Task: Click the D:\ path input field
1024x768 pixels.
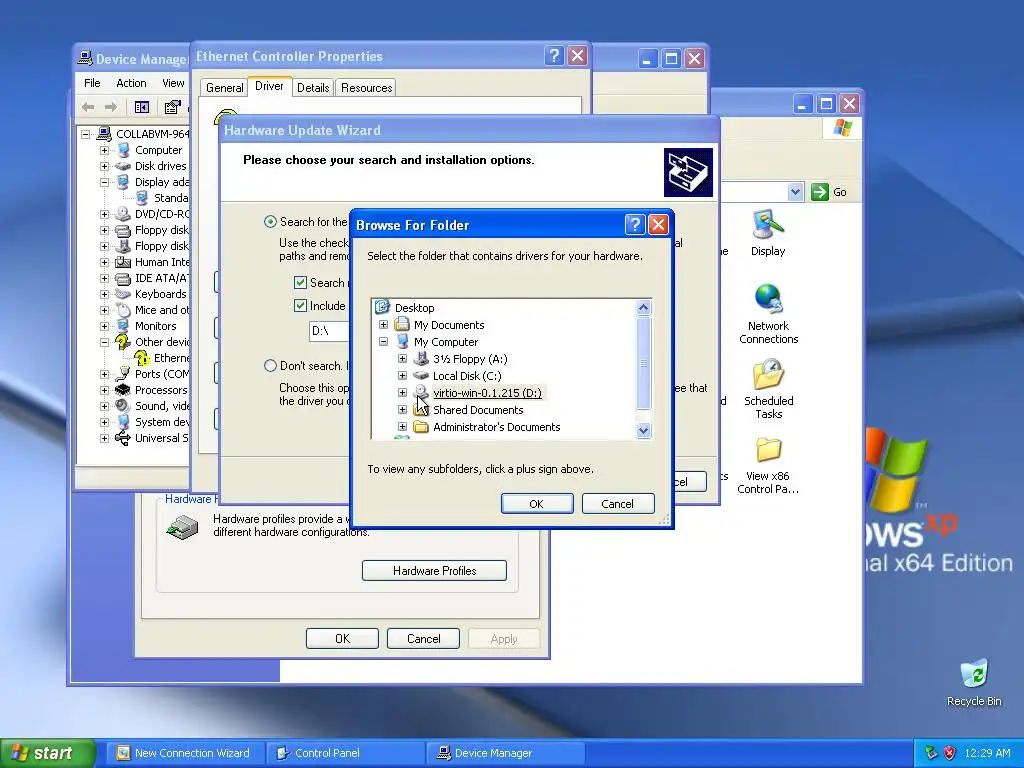Action: click(330, 330)
